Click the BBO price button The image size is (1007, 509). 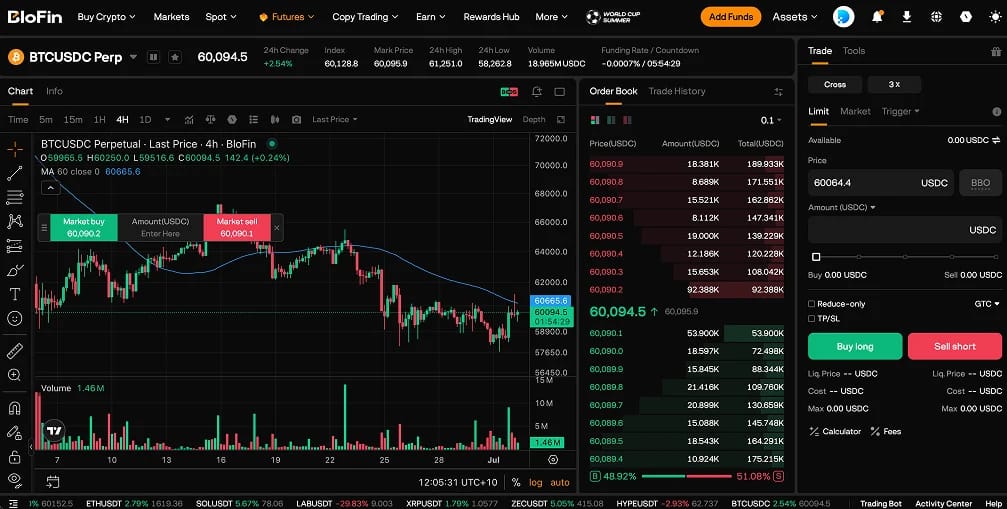point(980,183)
